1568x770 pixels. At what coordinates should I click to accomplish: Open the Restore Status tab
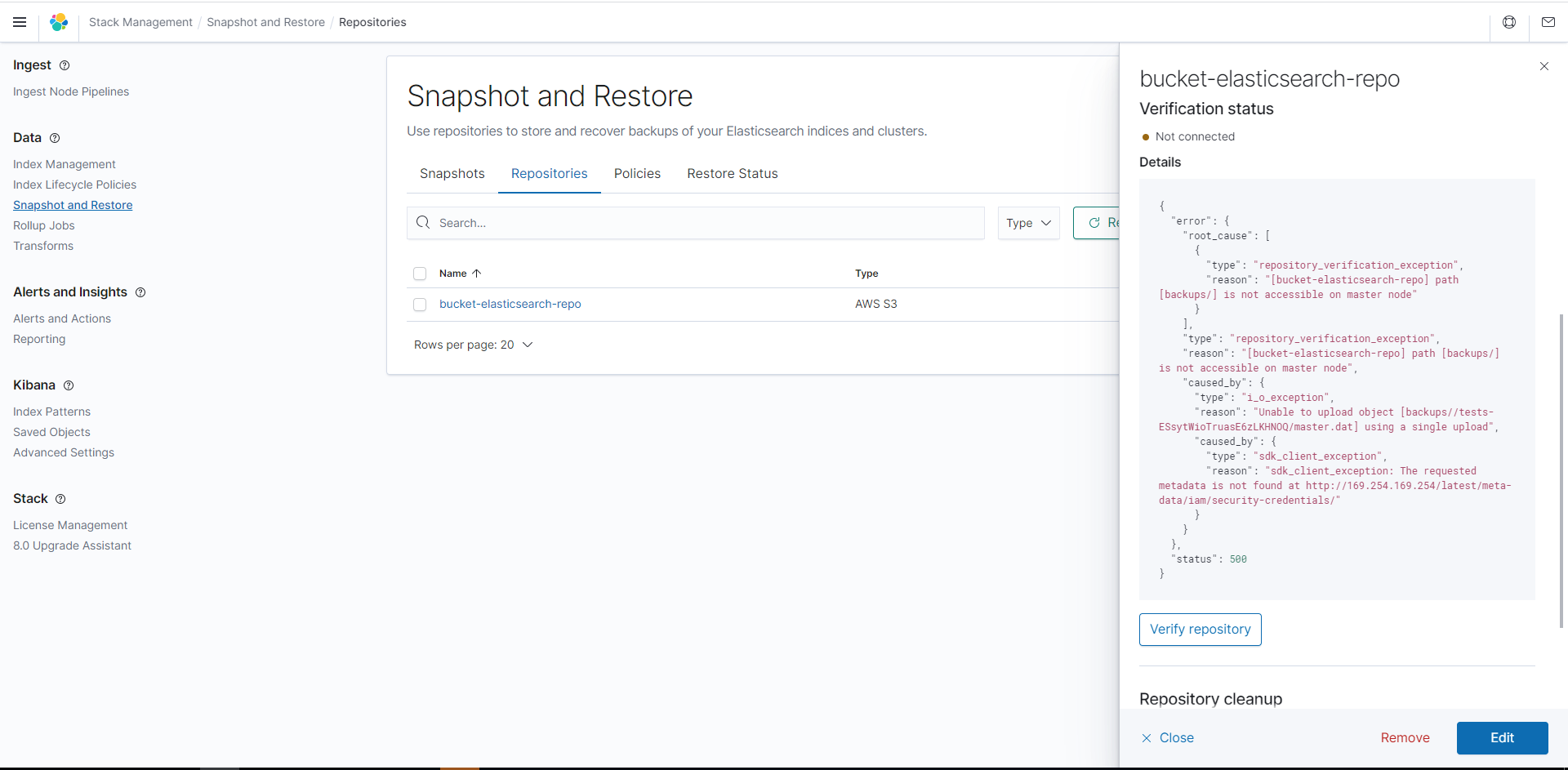click(x=733, y=173)
